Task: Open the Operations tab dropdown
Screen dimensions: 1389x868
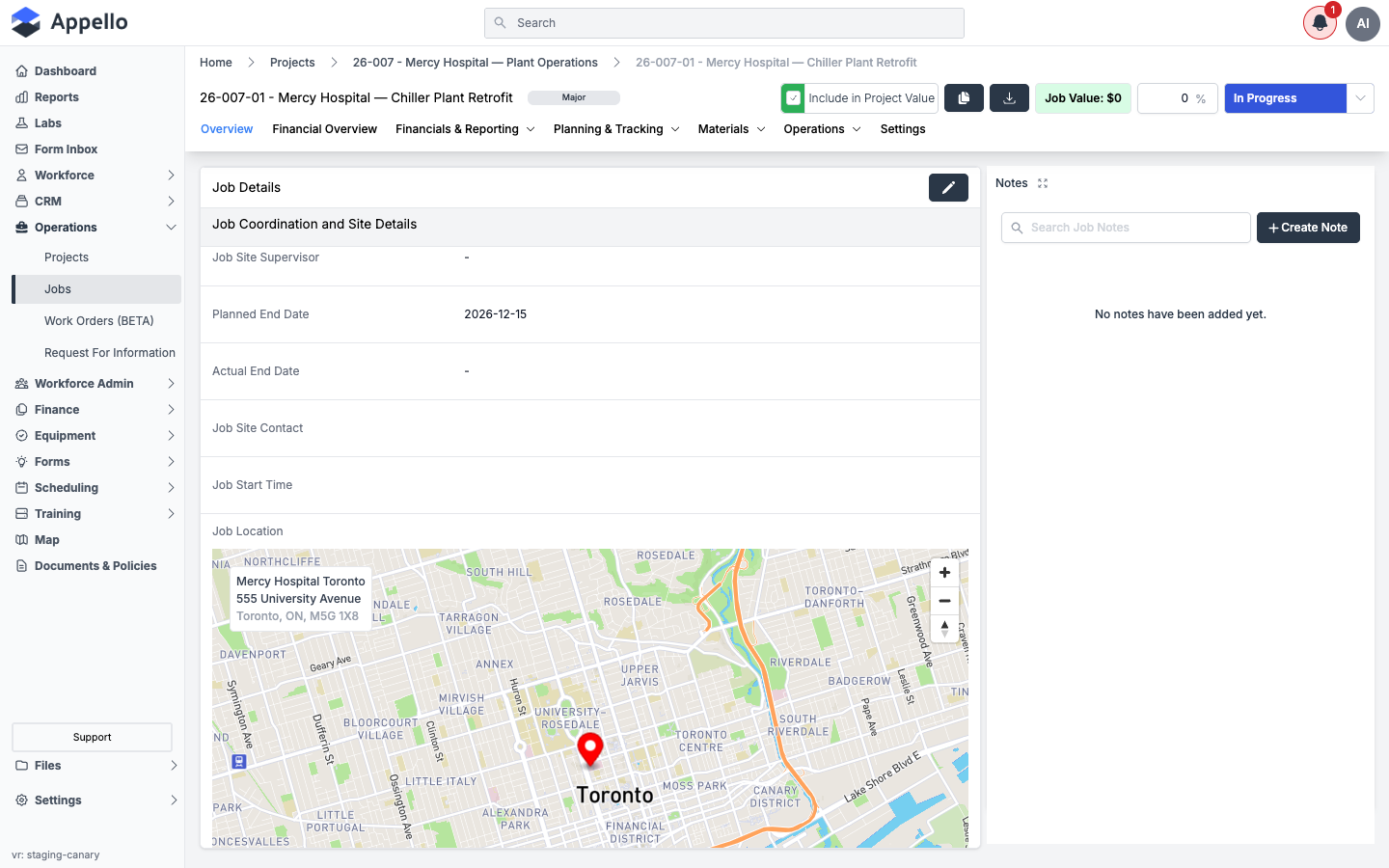Action: point(822,129)
